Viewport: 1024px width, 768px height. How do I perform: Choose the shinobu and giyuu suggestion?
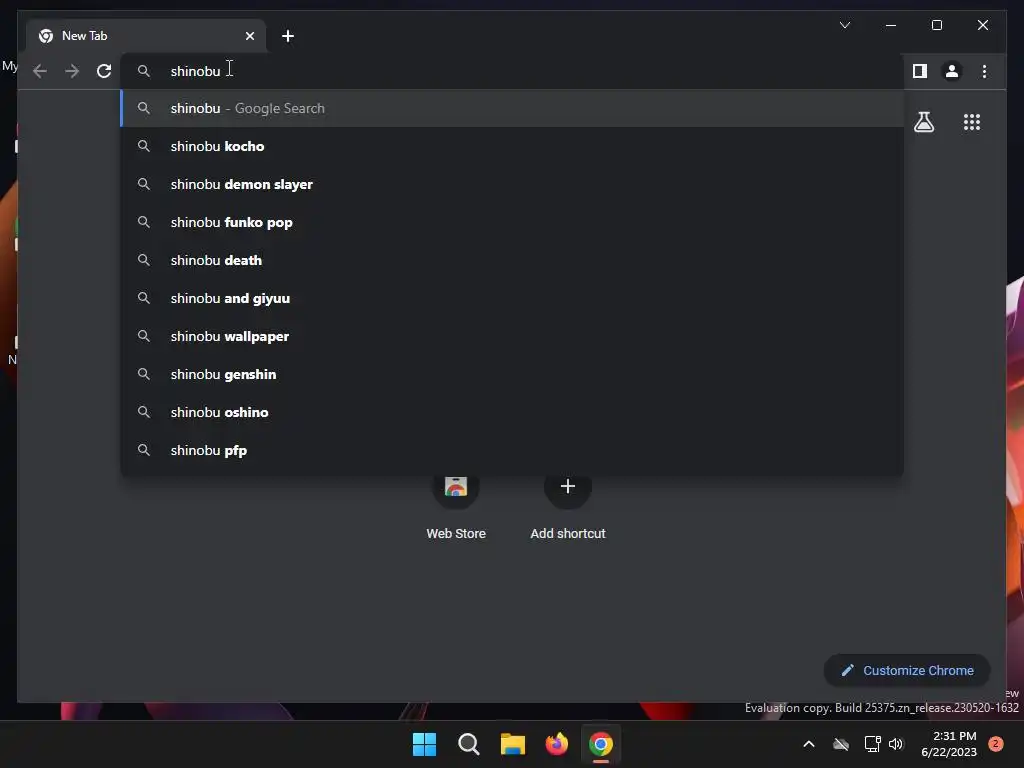[512, 298]
